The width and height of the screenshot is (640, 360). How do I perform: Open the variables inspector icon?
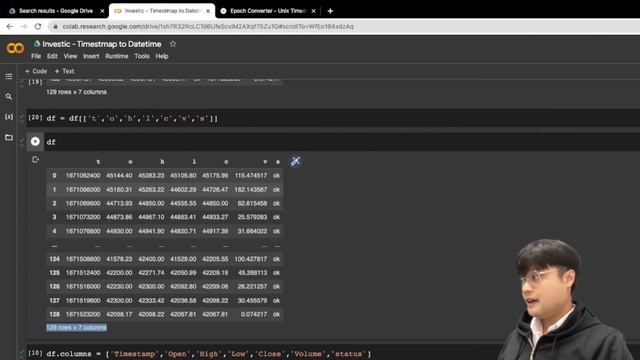click(9, 117)
